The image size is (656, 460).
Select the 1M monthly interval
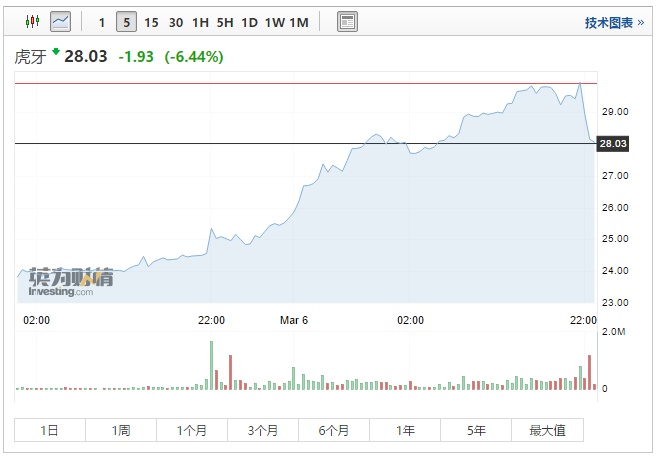coord(299,22)
